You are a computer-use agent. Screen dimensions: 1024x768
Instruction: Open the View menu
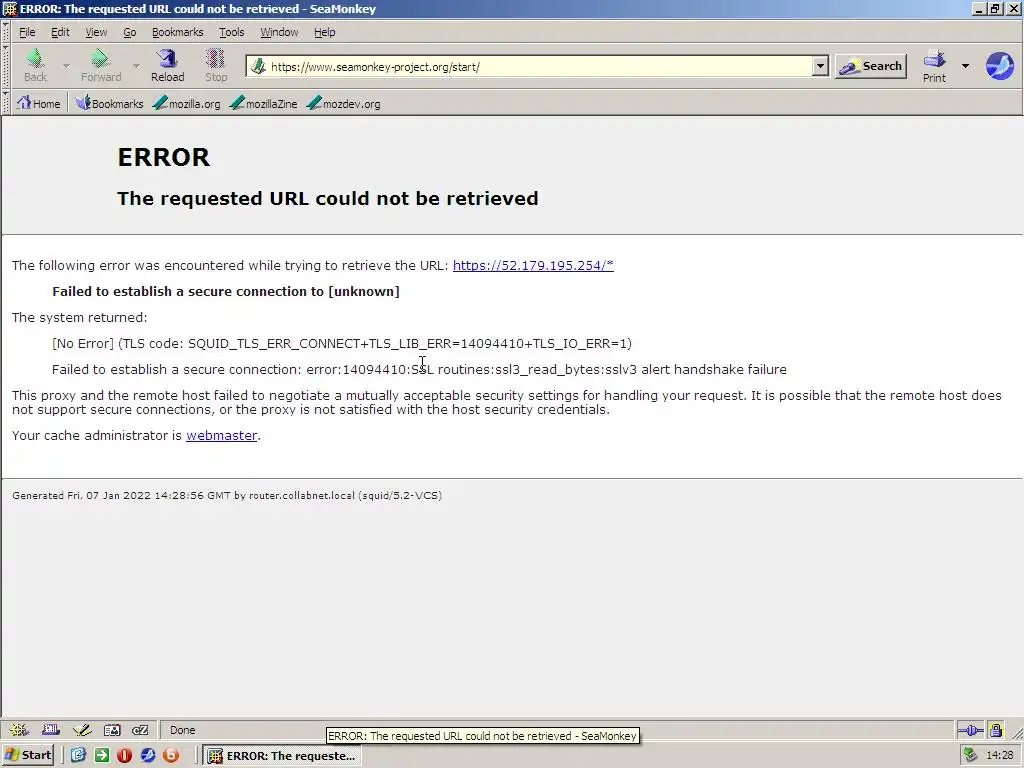(x=96, y=32)
